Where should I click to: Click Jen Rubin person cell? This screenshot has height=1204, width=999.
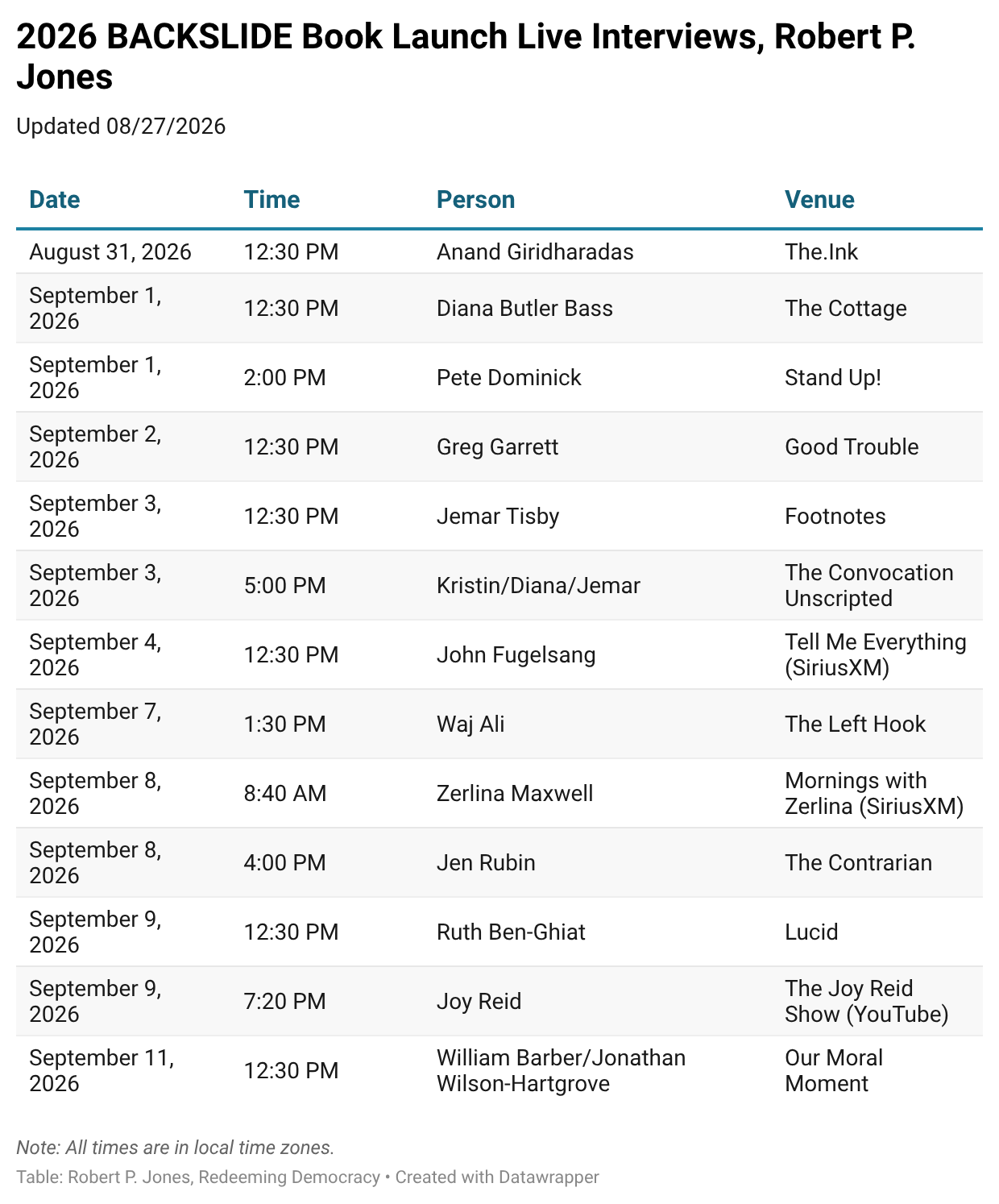pos(486,863)
